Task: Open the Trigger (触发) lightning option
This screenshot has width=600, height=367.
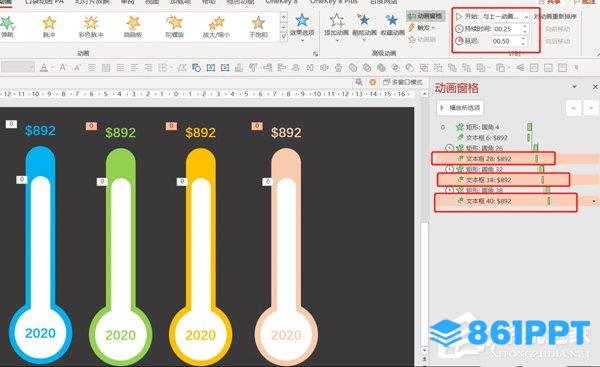Action: (421, 28)
